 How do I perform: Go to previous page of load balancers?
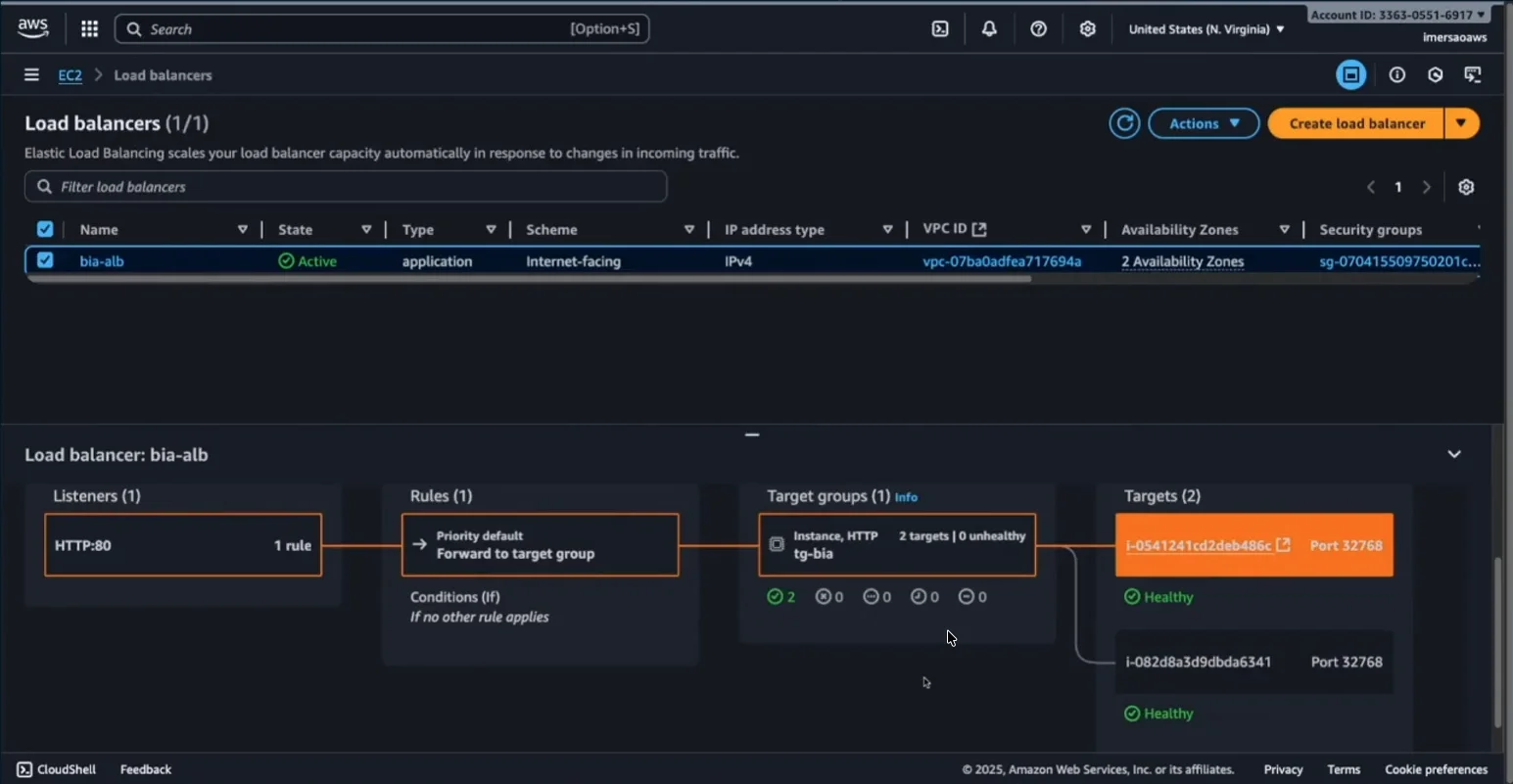(x=1371, y=187)
